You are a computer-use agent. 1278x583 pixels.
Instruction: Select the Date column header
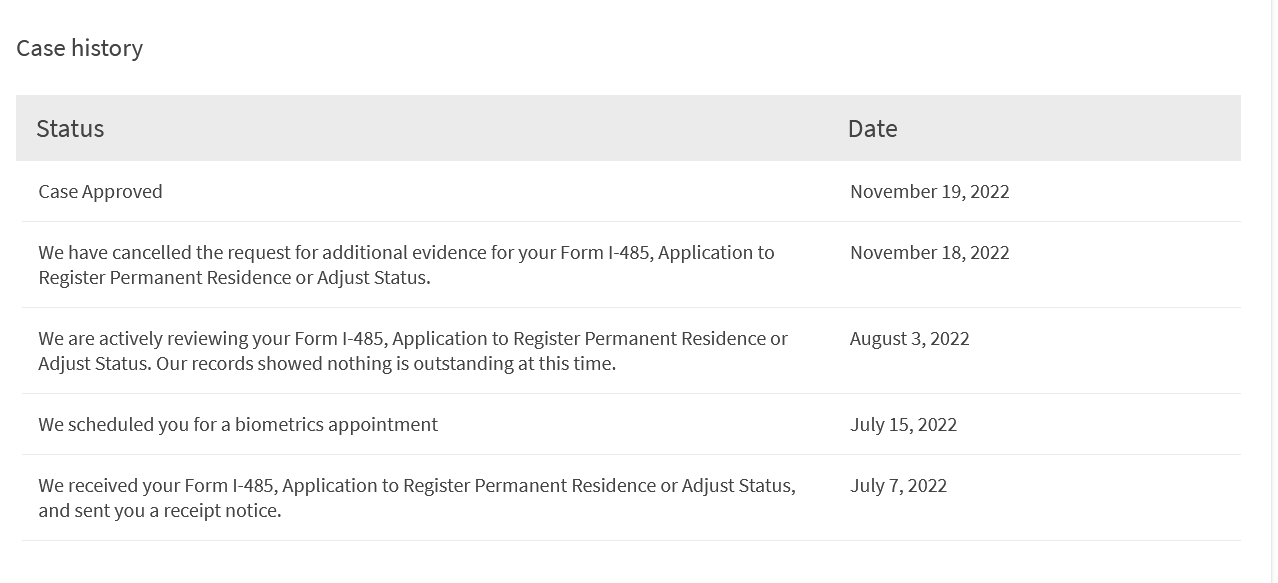(872, 128)
